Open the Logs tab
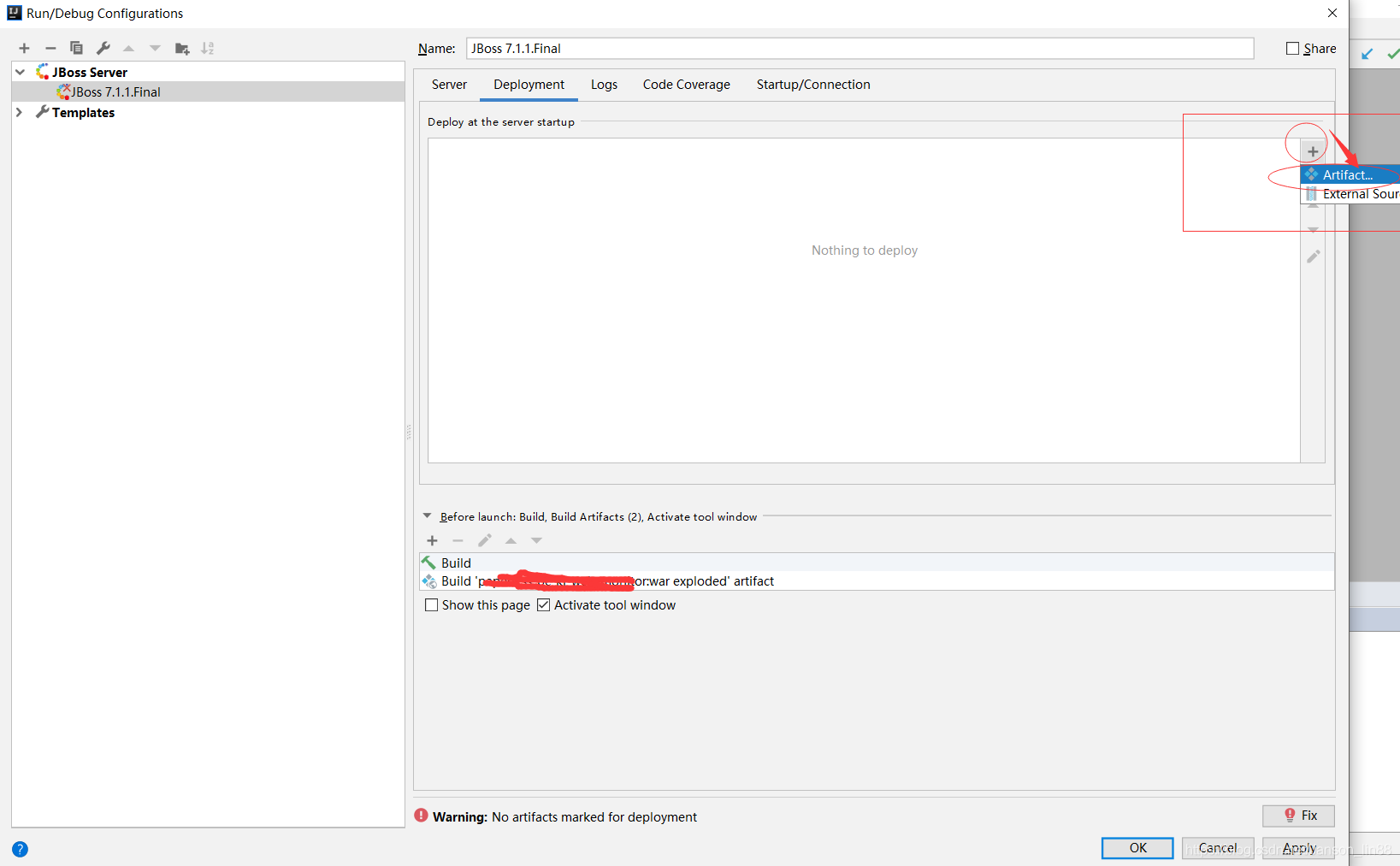The image size is (1400, 866). tap(604, 85)
